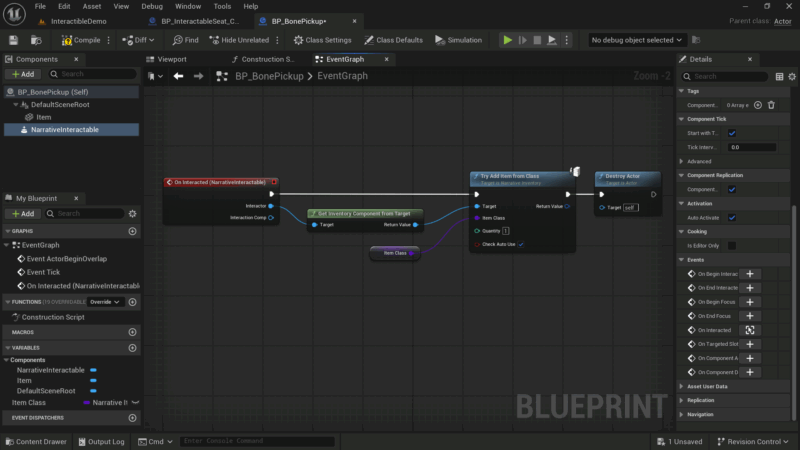This screenshot has width=800, height=450.
Task: Click the My Blueprint settings gear
Action: [x=133, y=214]
